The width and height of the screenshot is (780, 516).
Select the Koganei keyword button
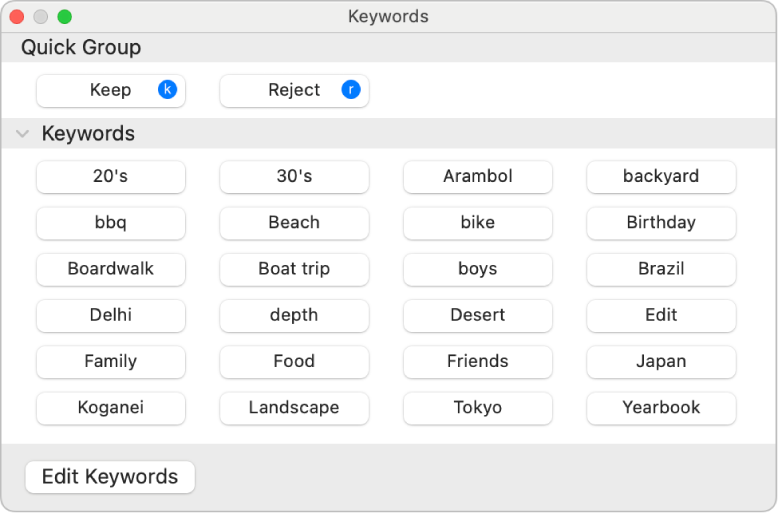coord(110,408)
